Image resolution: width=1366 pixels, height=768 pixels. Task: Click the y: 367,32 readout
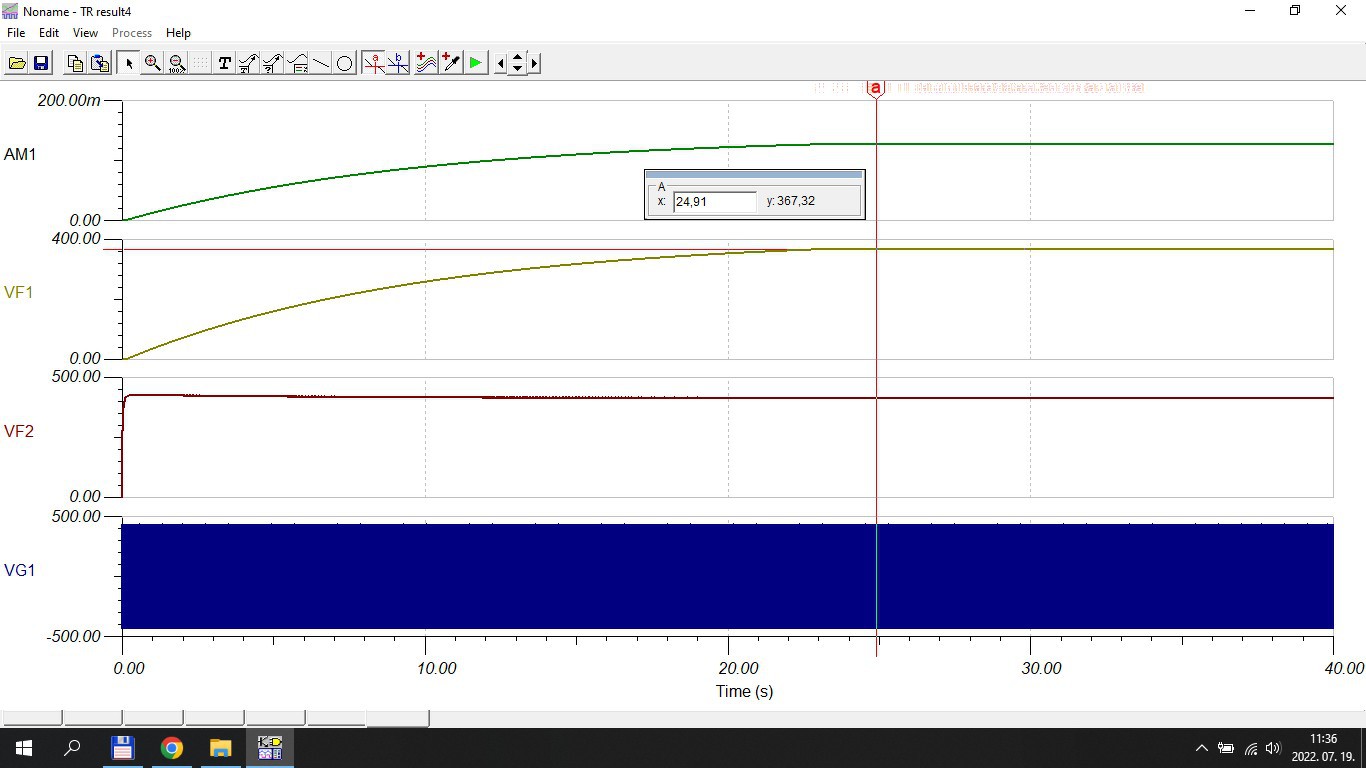pyautogui.click(x=791, y=201)
